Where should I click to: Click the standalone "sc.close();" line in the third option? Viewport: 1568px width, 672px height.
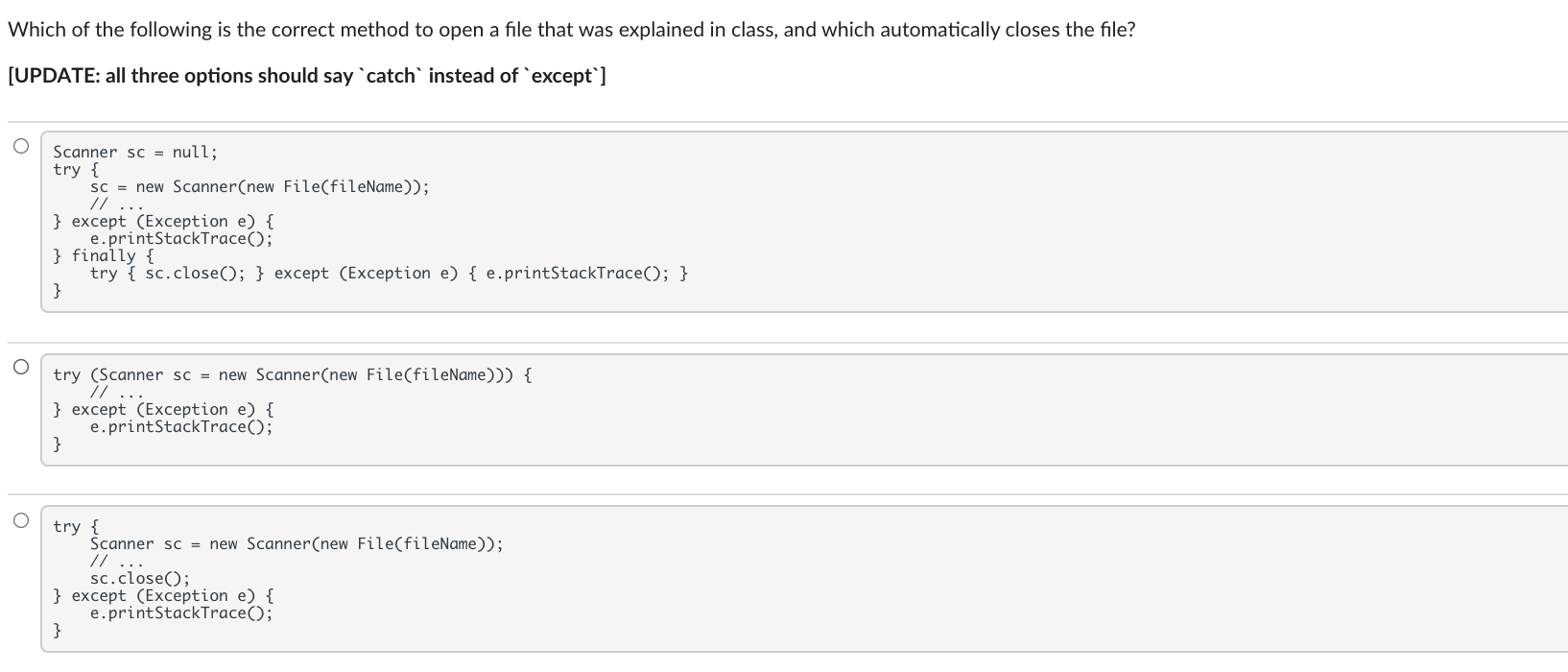139,578
